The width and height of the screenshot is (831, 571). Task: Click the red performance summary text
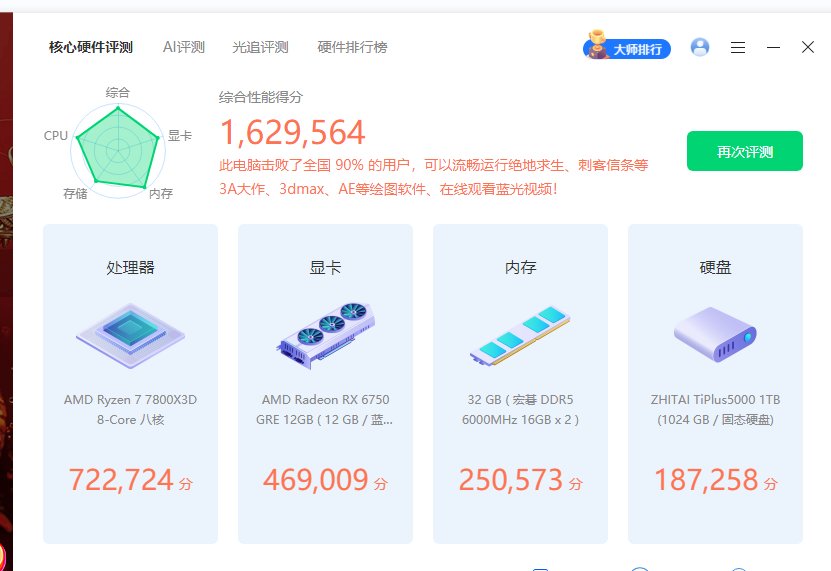(x=434, y=177)
